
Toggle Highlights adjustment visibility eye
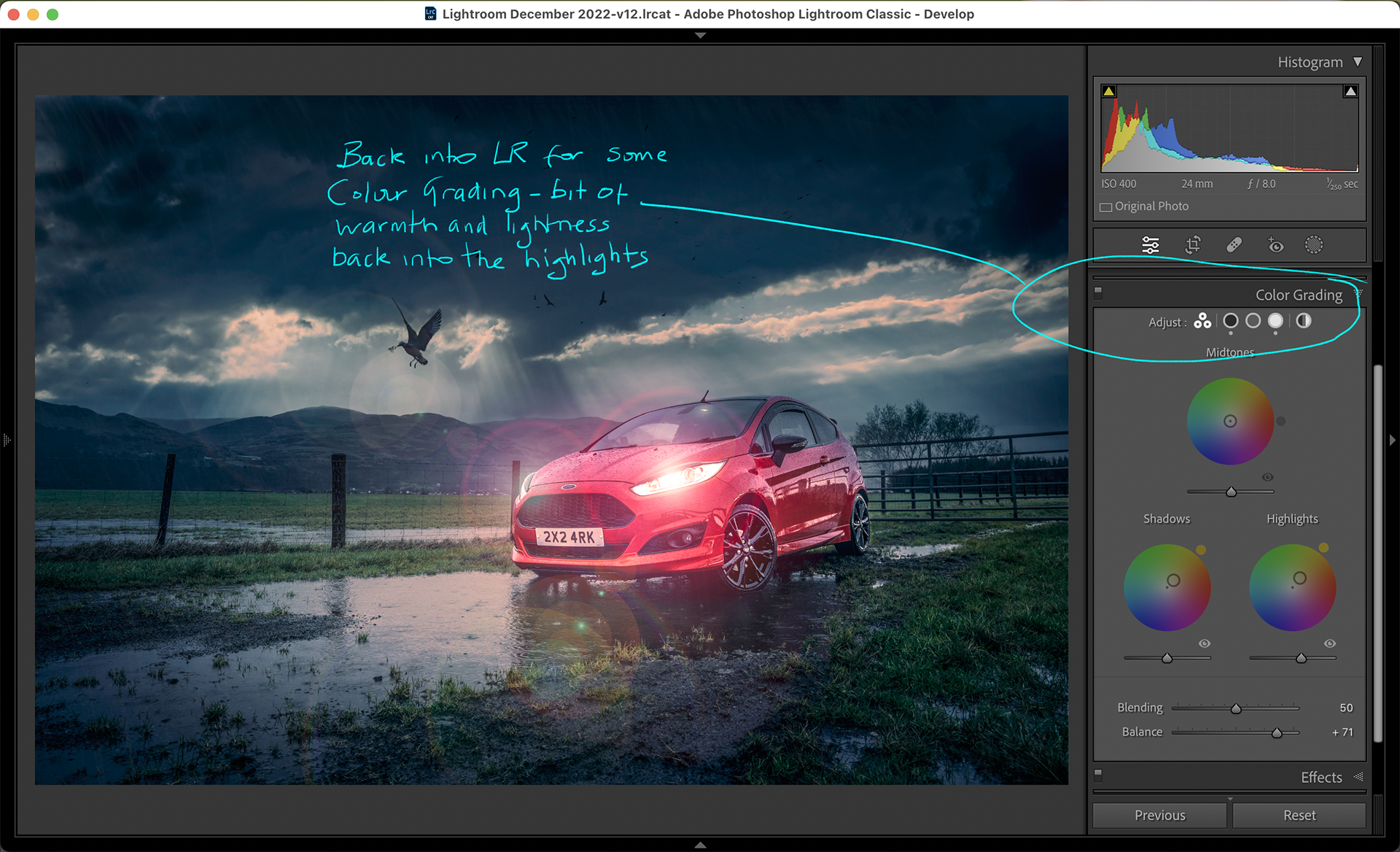(1330, 643)
